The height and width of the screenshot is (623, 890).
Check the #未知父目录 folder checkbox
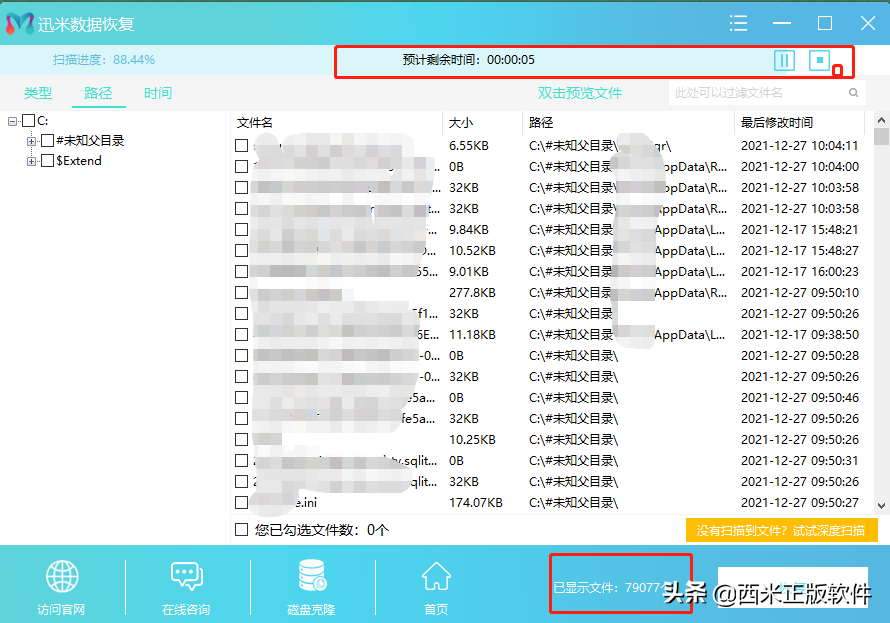48,141
